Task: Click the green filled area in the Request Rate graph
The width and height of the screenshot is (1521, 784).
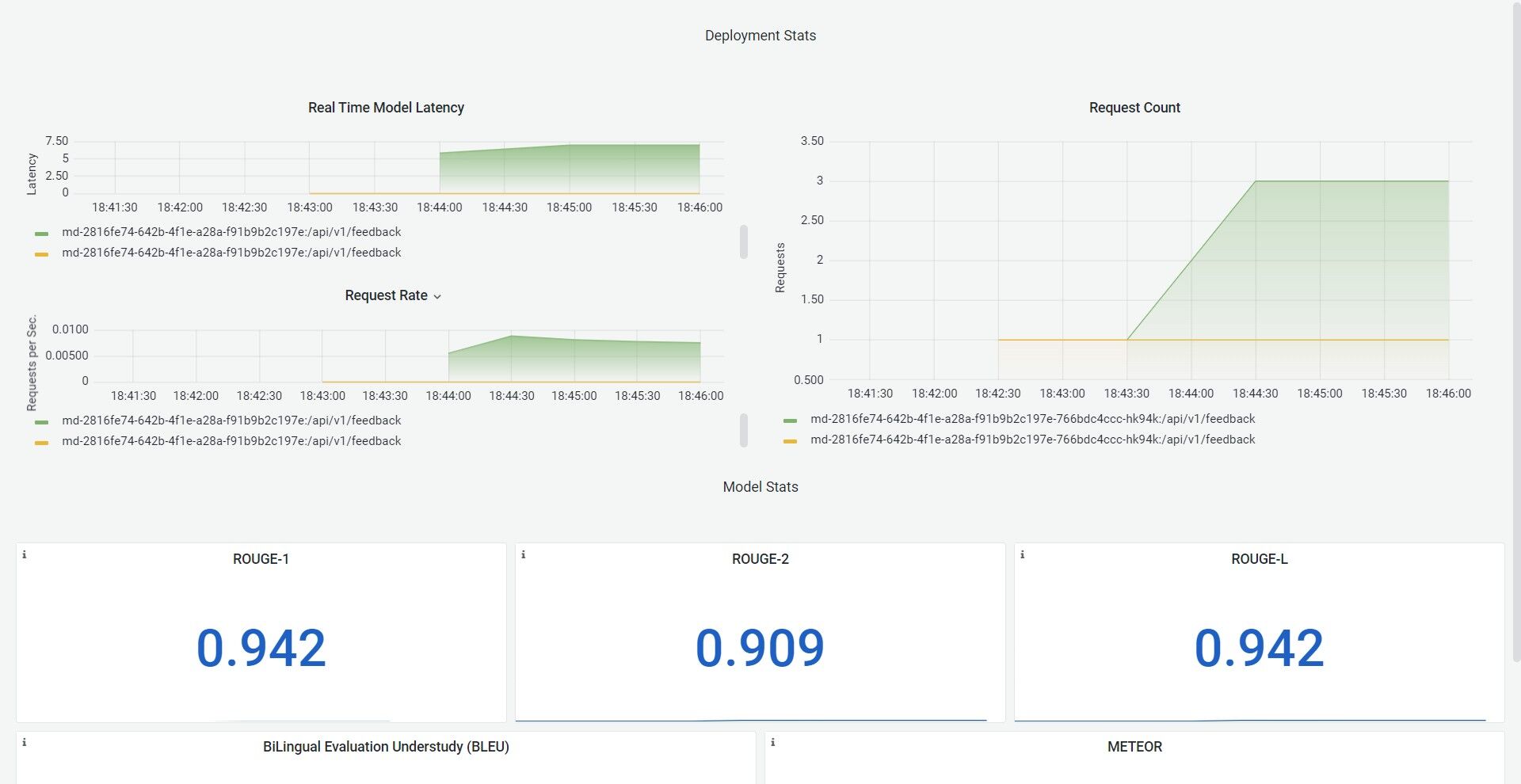Action: [x=574, y=360]
